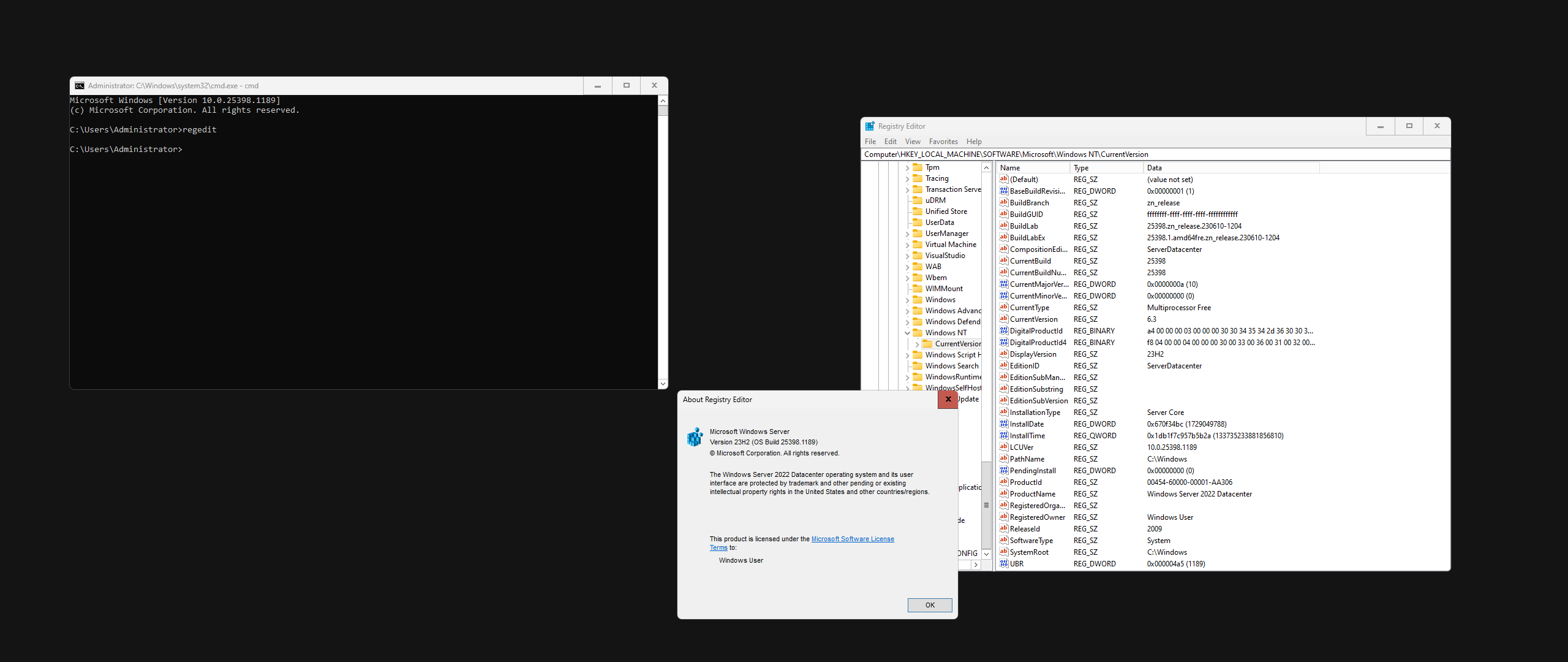Screen dimensions: 1568x662
Task: Expand the Tracing tree node
Action: pos(907,178)
